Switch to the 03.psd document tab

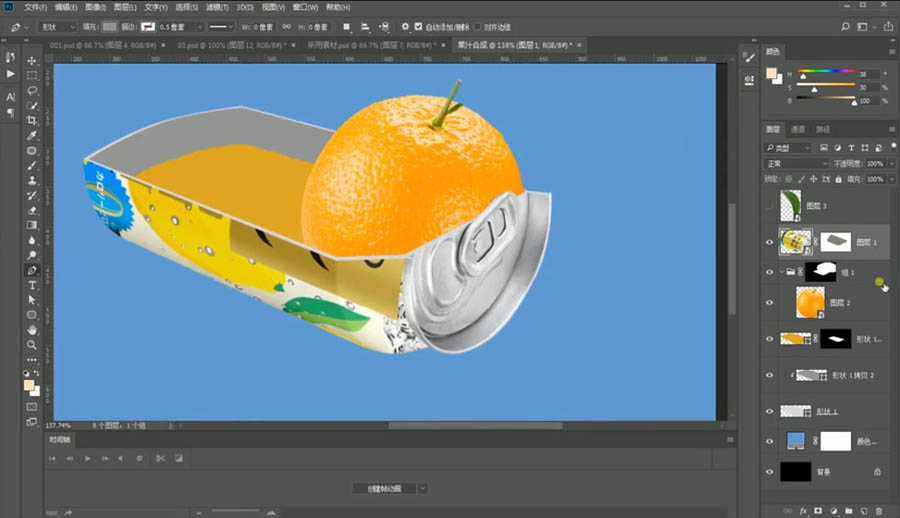click(230, 45)
